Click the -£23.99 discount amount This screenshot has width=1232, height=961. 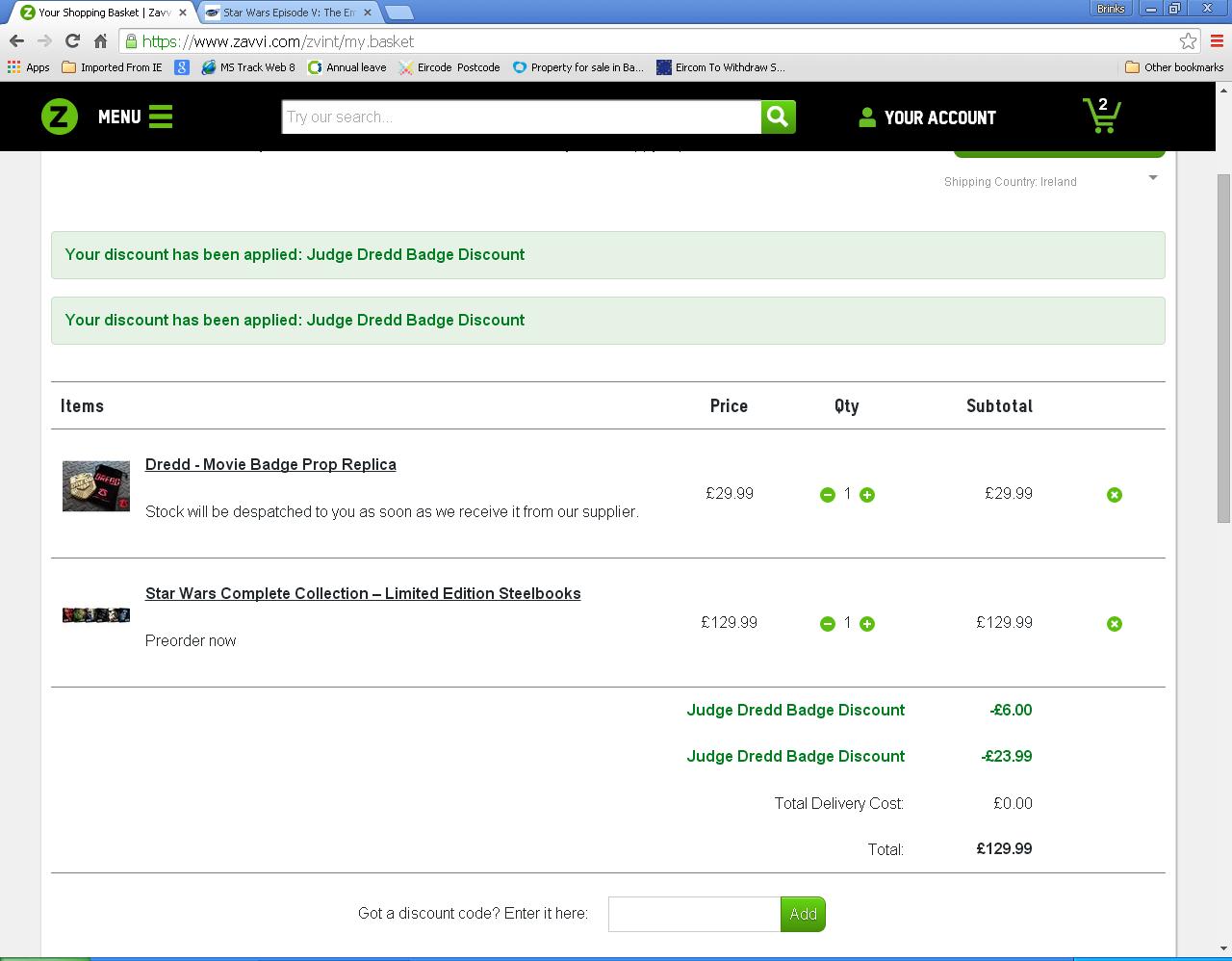(x=1007, y=756)
